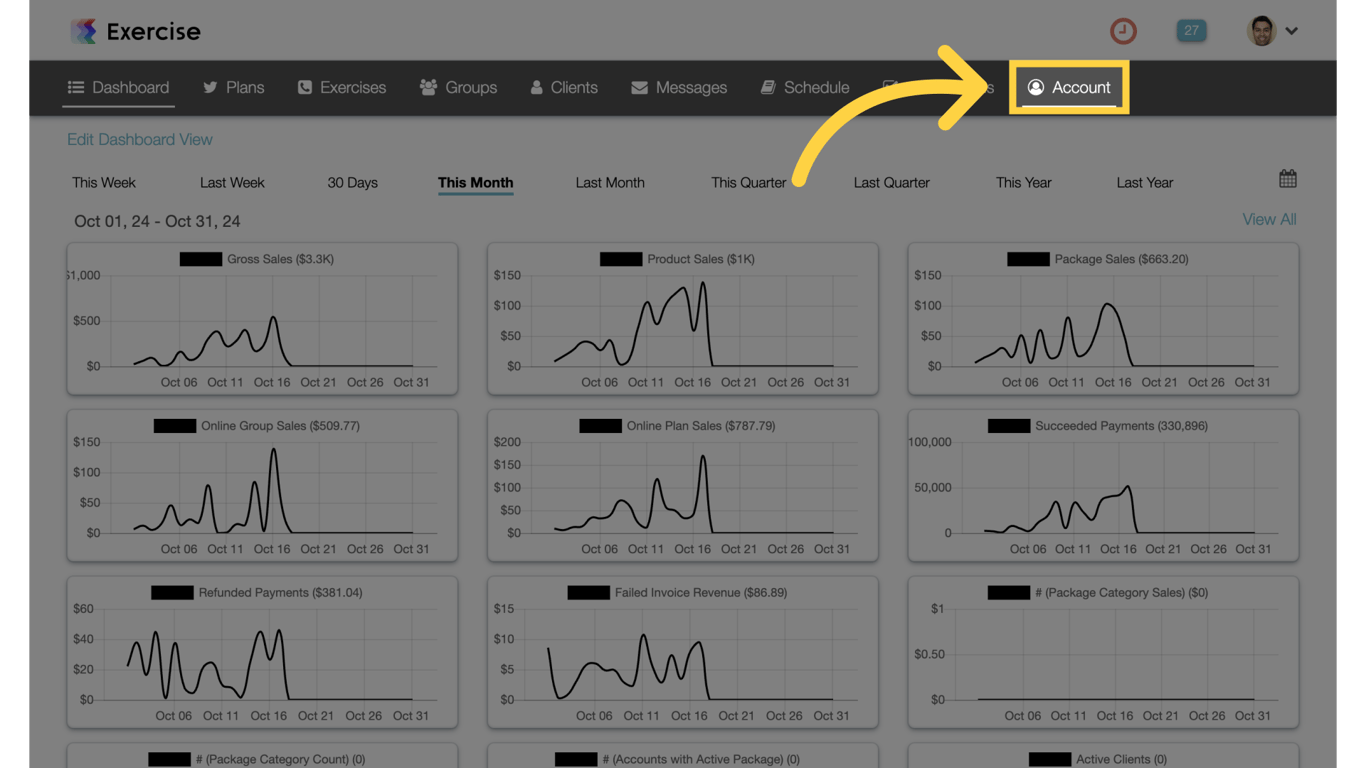Click the user profile avatar

pos(1262,31)
